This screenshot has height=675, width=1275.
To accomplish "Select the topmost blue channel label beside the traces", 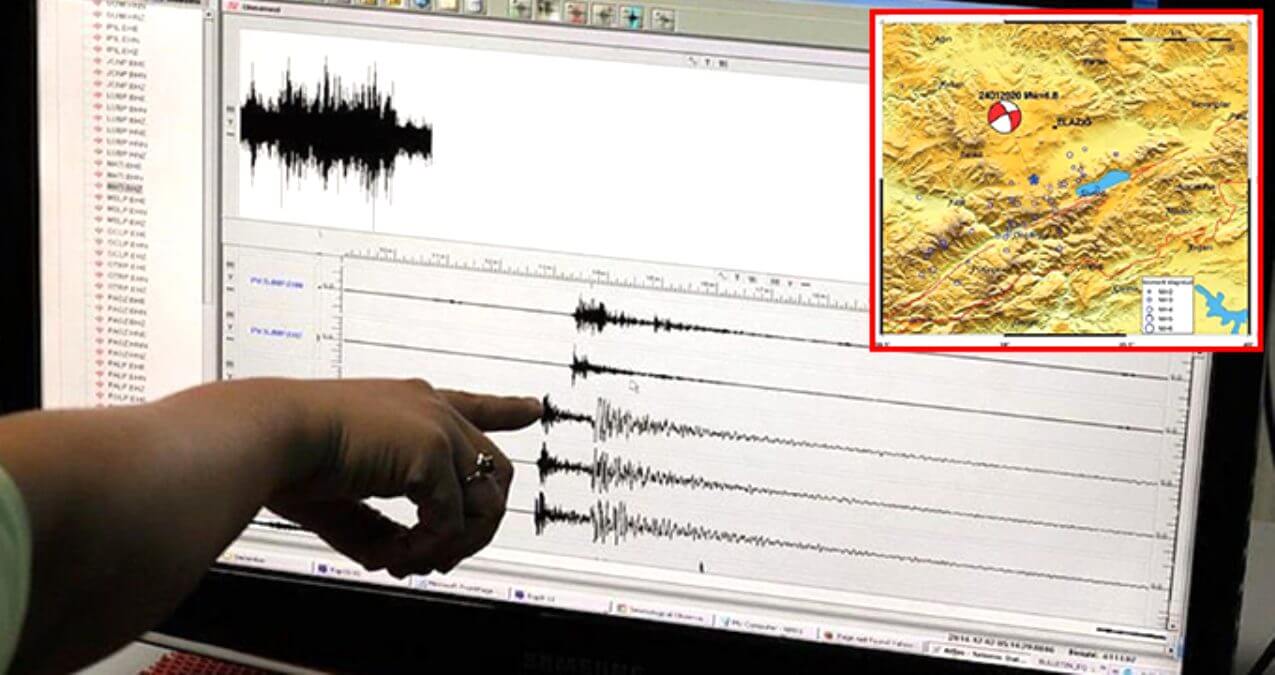I will click(275, 283).
